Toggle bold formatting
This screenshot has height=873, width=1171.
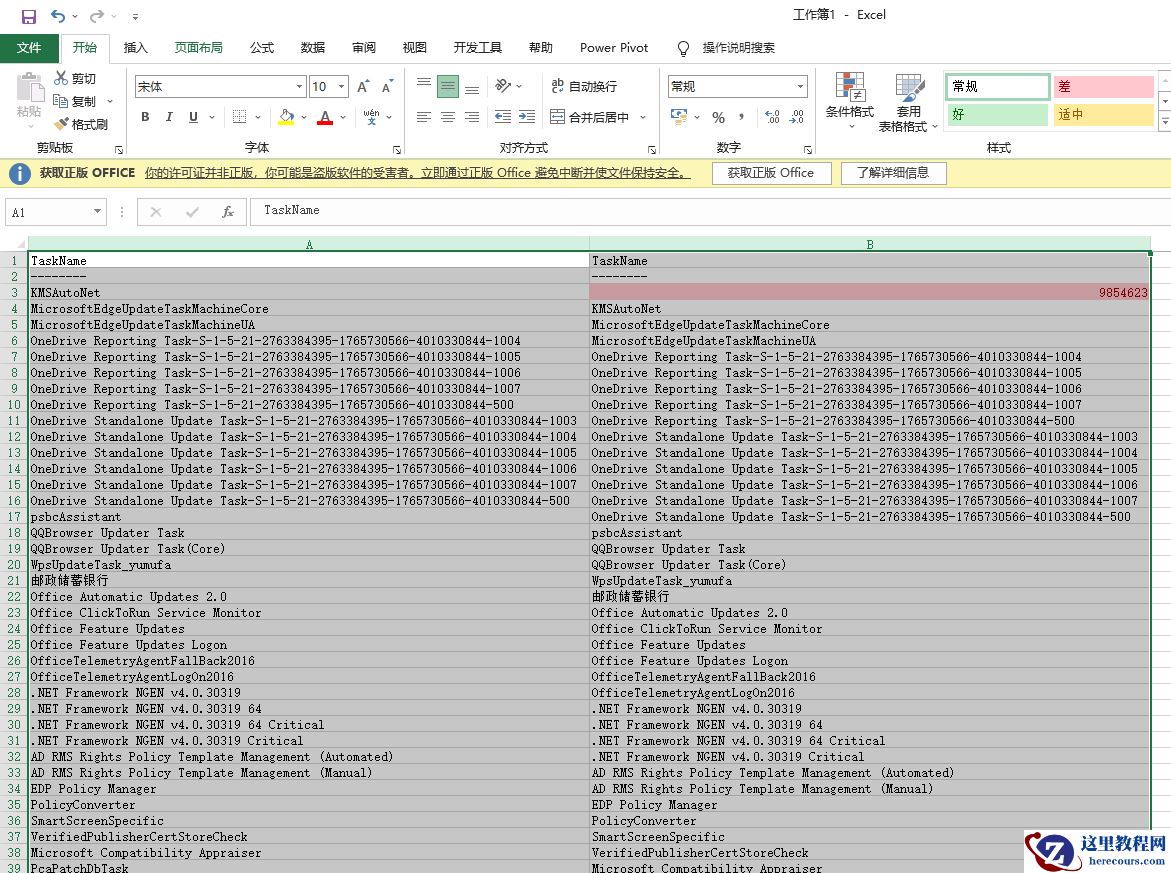tap(145, 117)
